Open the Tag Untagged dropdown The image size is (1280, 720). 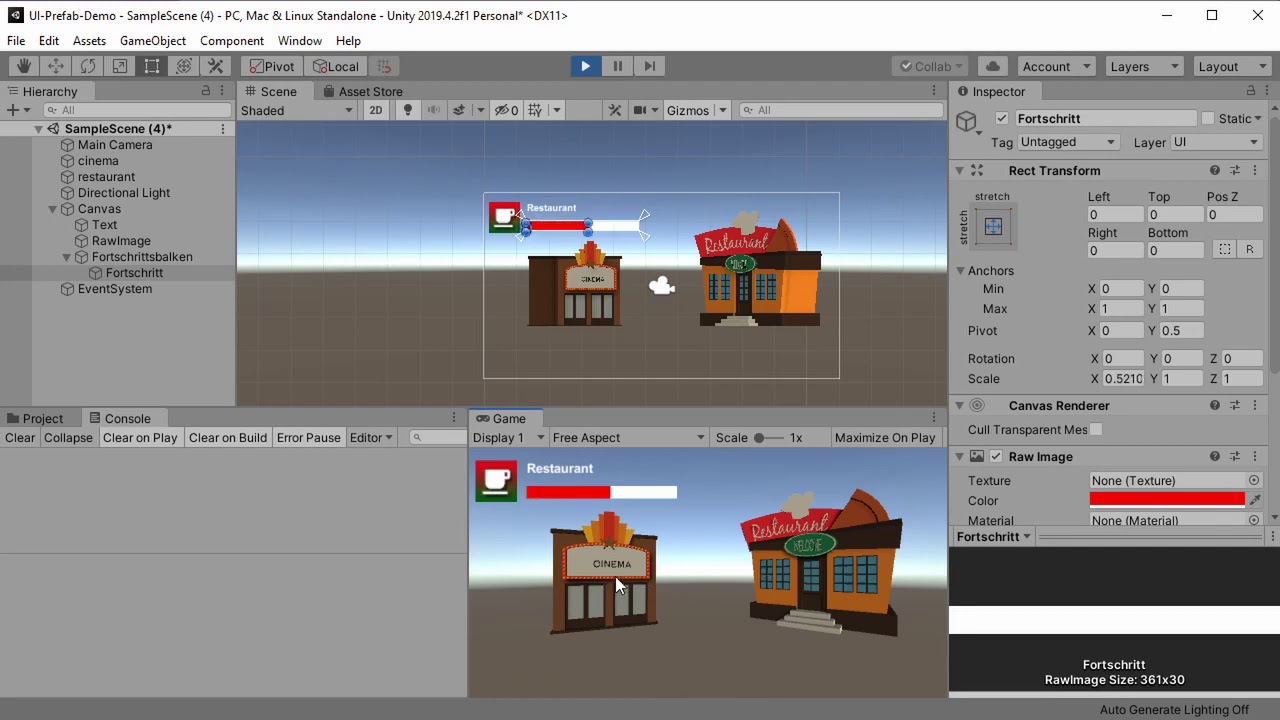pos(1068,142)
